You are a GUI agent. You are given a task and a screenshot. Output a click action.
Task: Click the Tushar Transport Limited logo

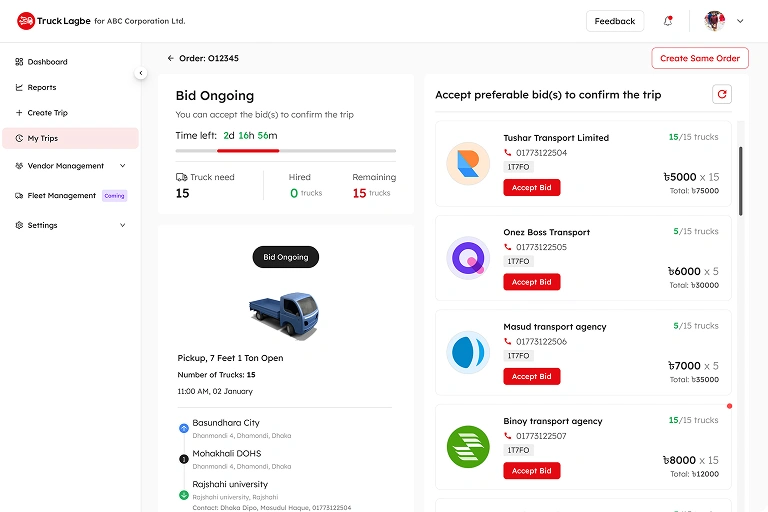tap(467, 163)
